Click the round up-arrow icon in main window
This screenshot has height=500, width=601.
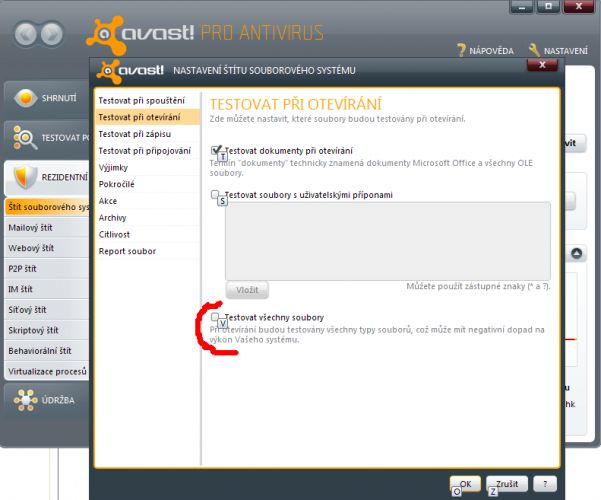[576, 253]
